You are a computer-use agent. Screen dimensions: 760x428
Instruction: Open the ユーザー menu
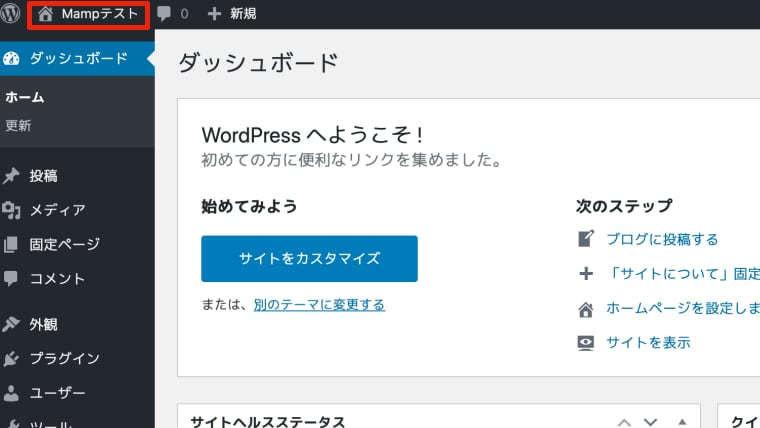tap(57, 393)
